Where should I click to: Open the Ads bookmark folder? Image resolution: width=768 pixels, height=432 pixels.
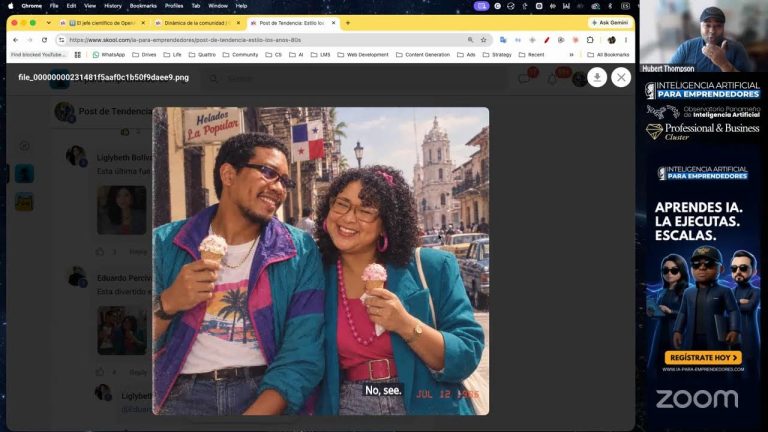coord(466,55)
